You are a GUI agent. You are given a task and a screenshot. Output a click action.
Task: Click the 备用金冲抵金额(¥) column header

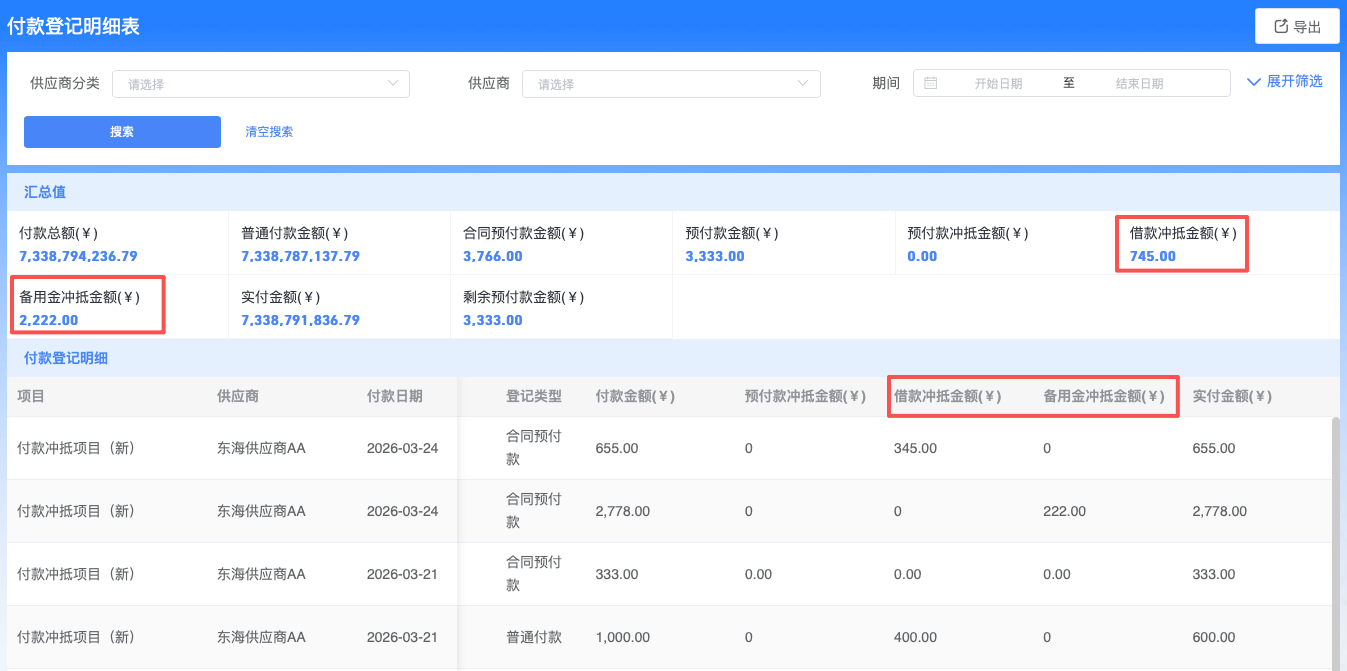click(1103, 397)
